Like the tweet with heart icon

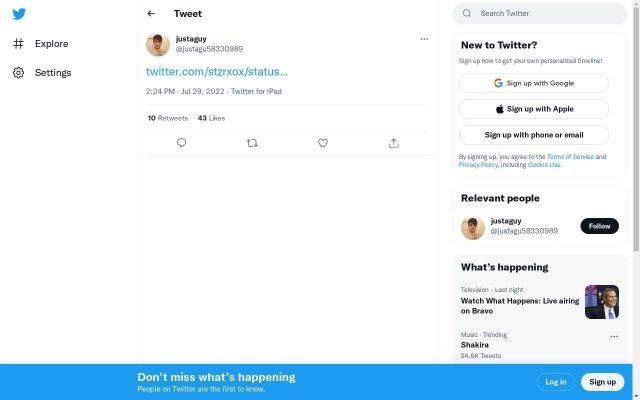(x=323, y=143)
